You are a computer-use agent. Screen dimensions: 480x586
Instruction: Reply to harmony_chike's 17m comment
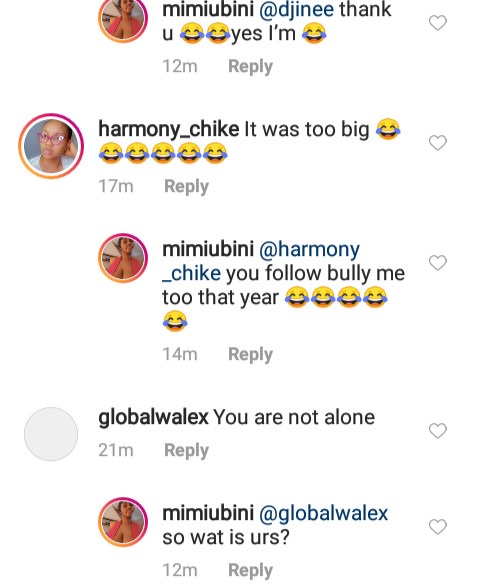(x=187, y=186)
